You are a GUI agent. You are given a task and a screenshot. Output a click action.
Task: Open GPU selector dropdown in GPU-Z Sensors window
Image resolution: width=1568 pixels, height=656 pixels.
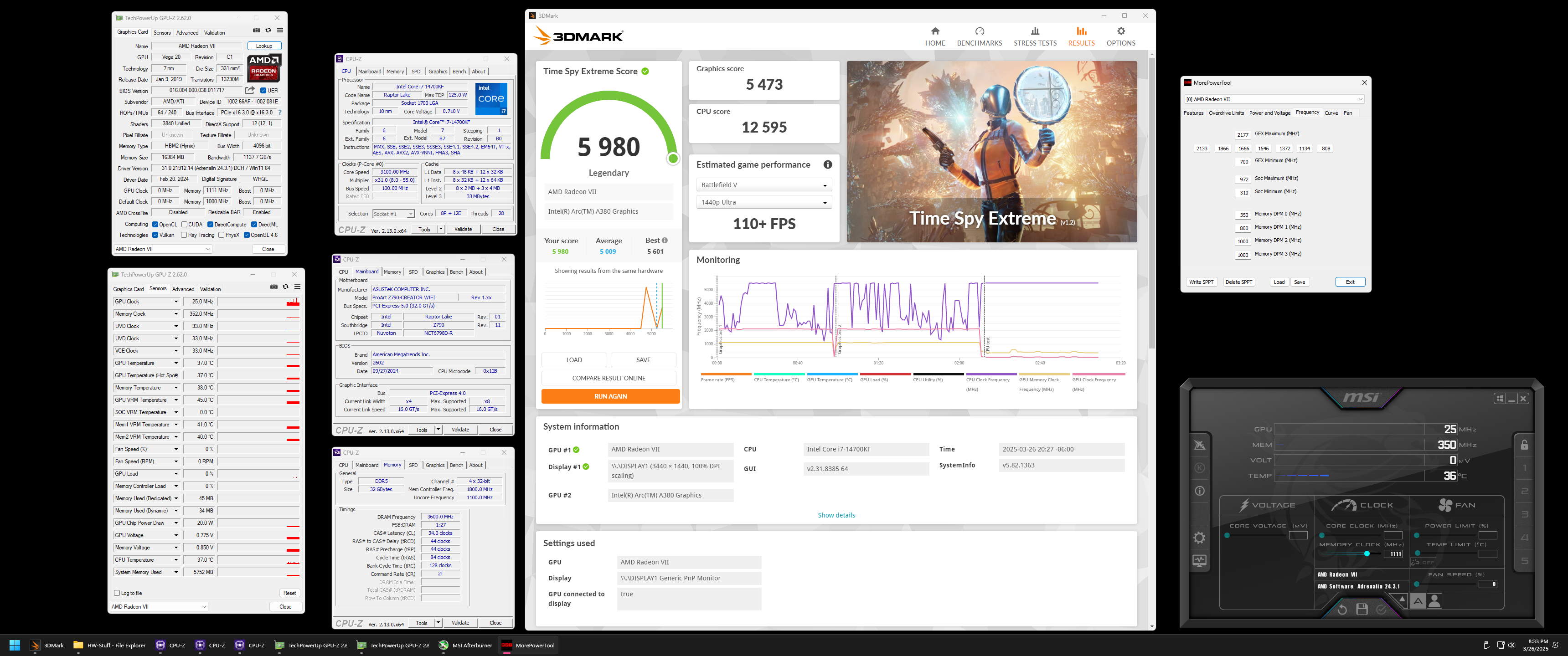tap(159, 607)
